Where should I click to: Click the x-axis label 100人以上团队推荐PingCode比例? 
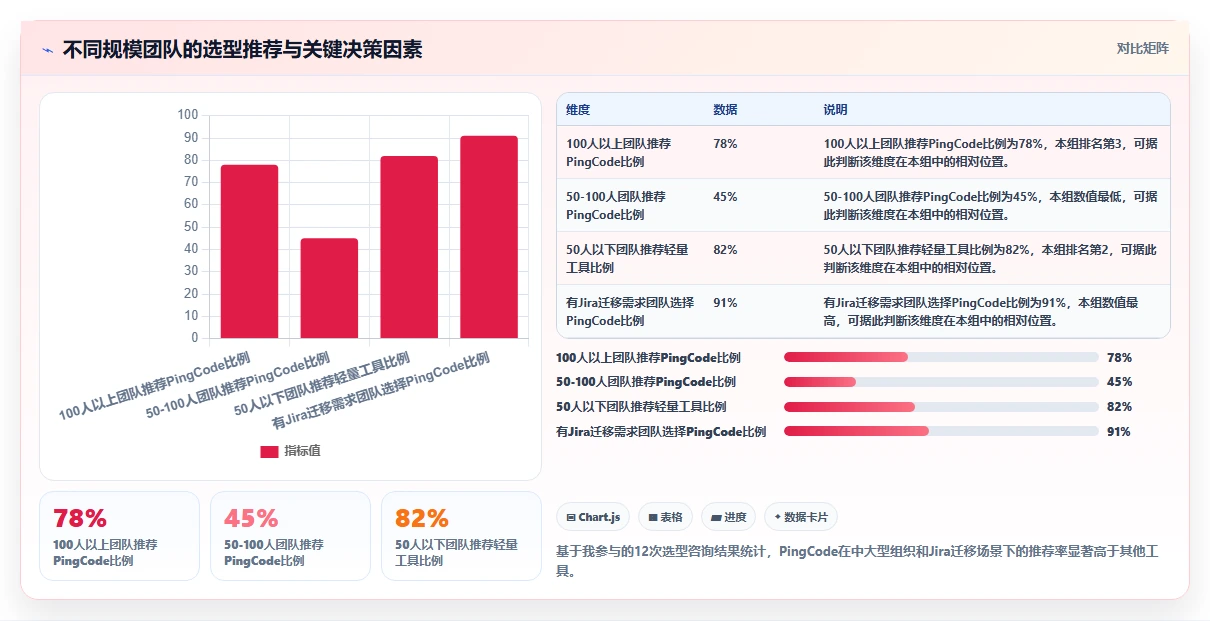pyautogui.click(x=155, y=385)
